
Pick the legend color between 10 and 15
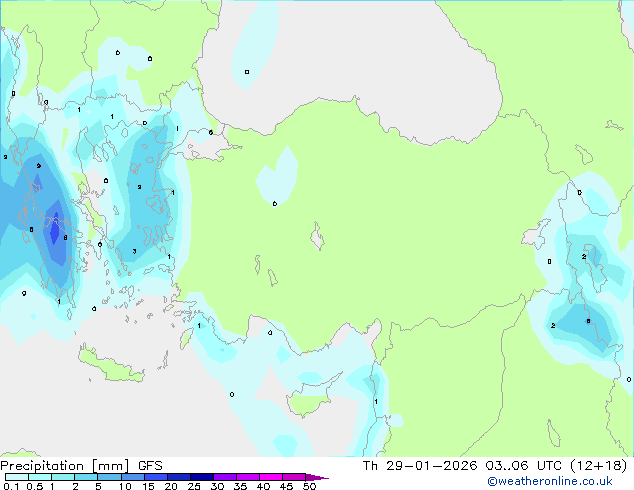(x=133, y=477)
